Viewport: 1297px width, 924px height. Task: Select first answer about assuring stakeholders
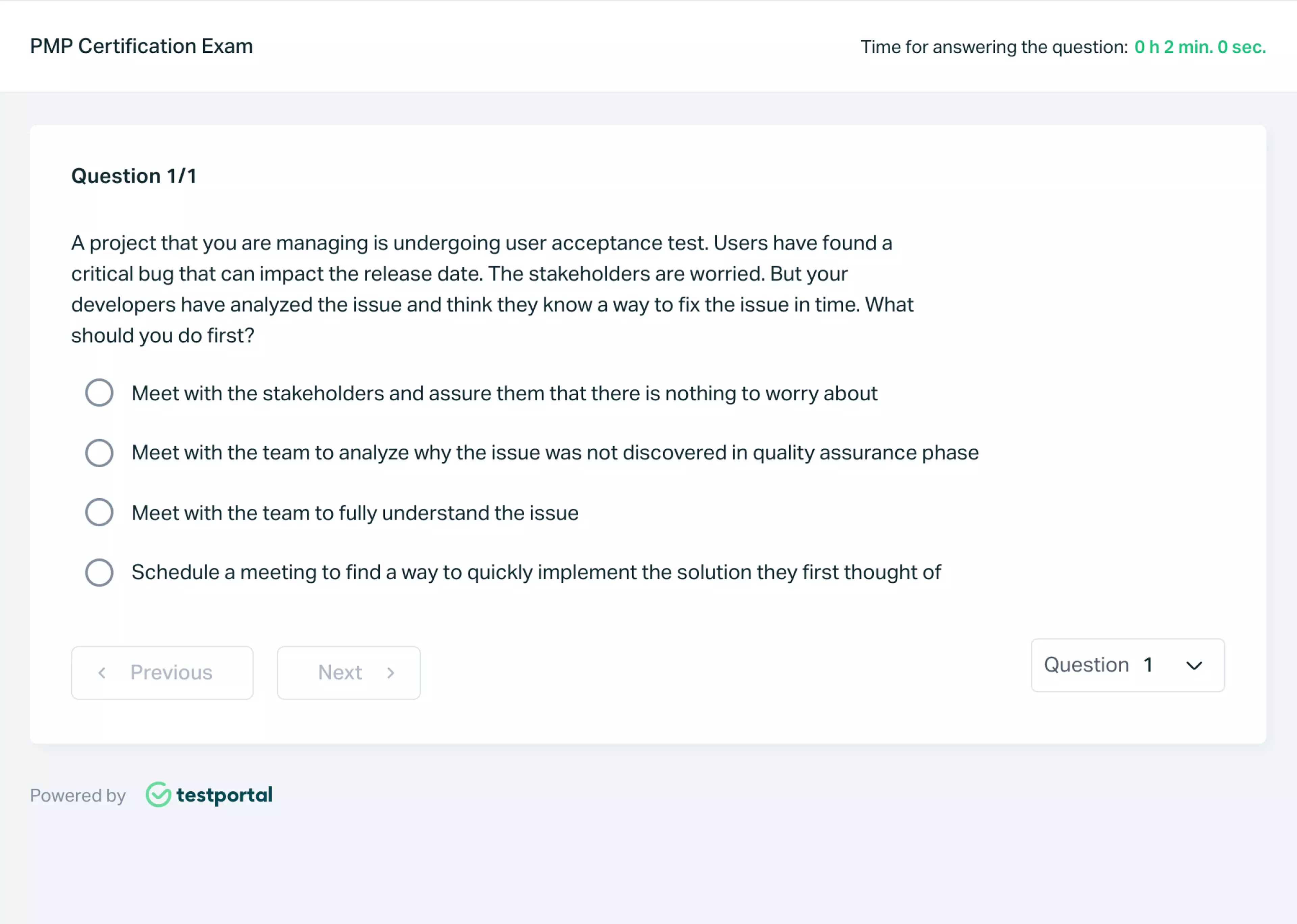tap(99, 392)
